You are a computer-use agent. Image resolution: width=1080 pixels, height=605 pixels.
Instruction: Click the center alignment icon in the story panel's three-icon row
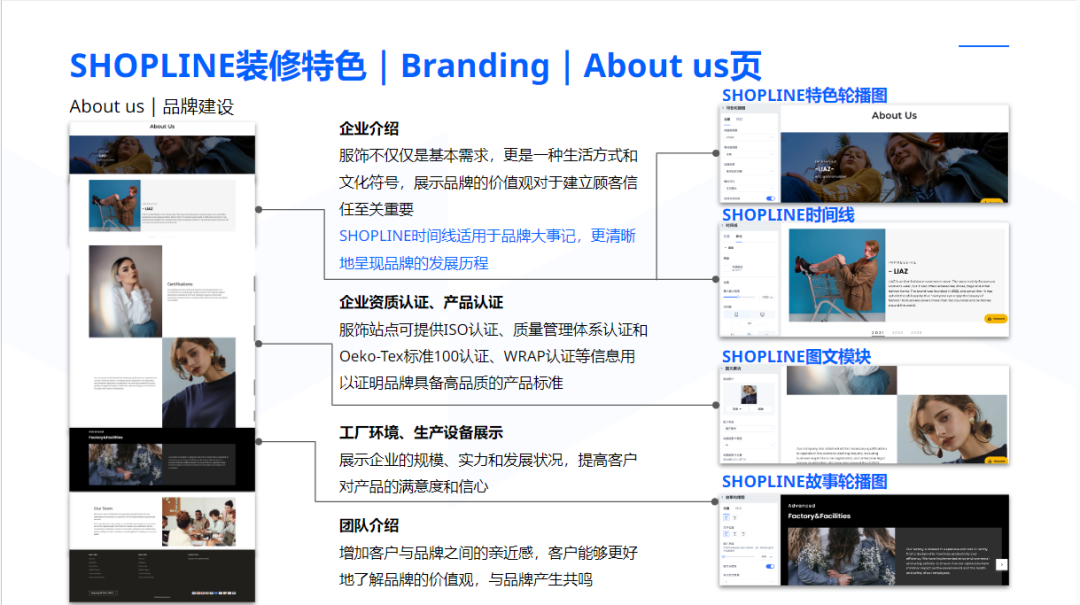click(x=735, y=534)
